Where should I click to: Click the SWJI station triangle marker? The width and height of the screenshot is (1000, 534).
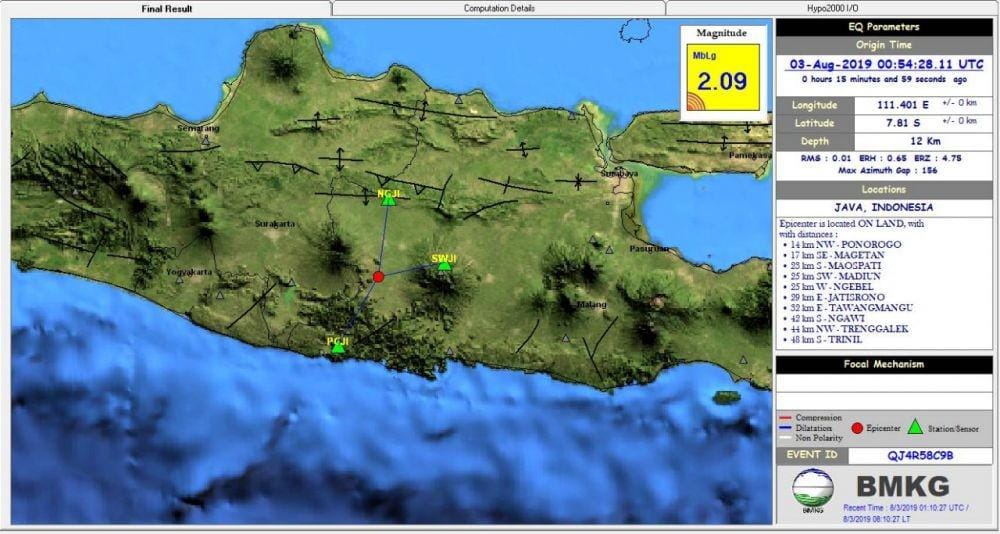pos(445,265)
